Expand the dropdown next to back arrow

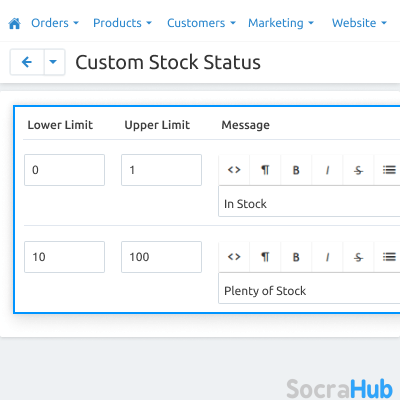(53, 62)
